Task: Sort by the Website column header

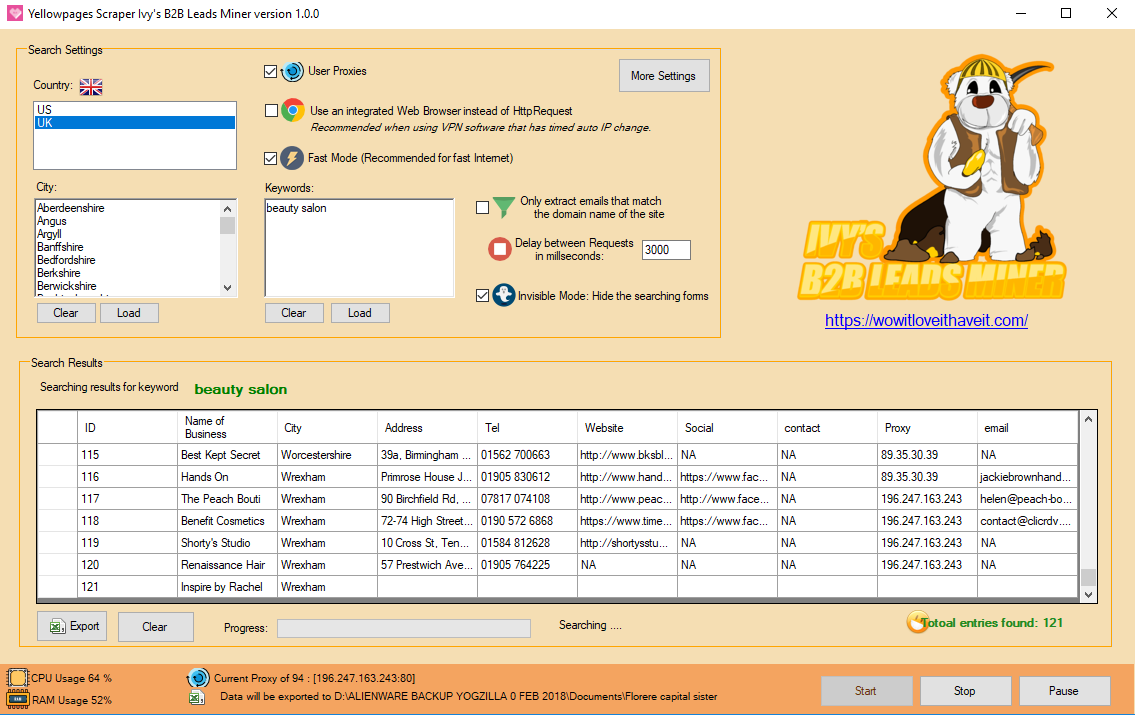Action: pyautogui.click(x=628, y=428)
